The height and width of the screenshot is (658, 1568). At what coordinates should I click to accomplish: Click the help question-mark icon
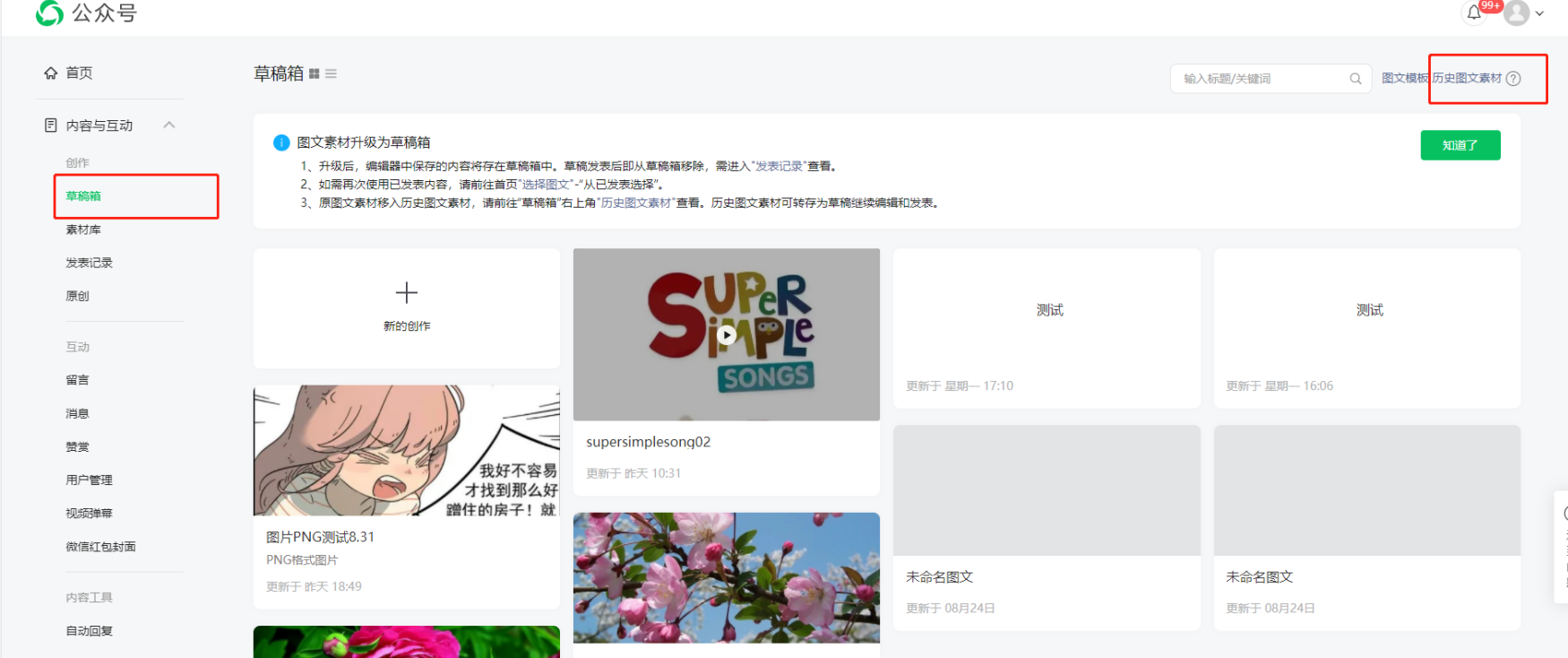tap(1513, 78)
